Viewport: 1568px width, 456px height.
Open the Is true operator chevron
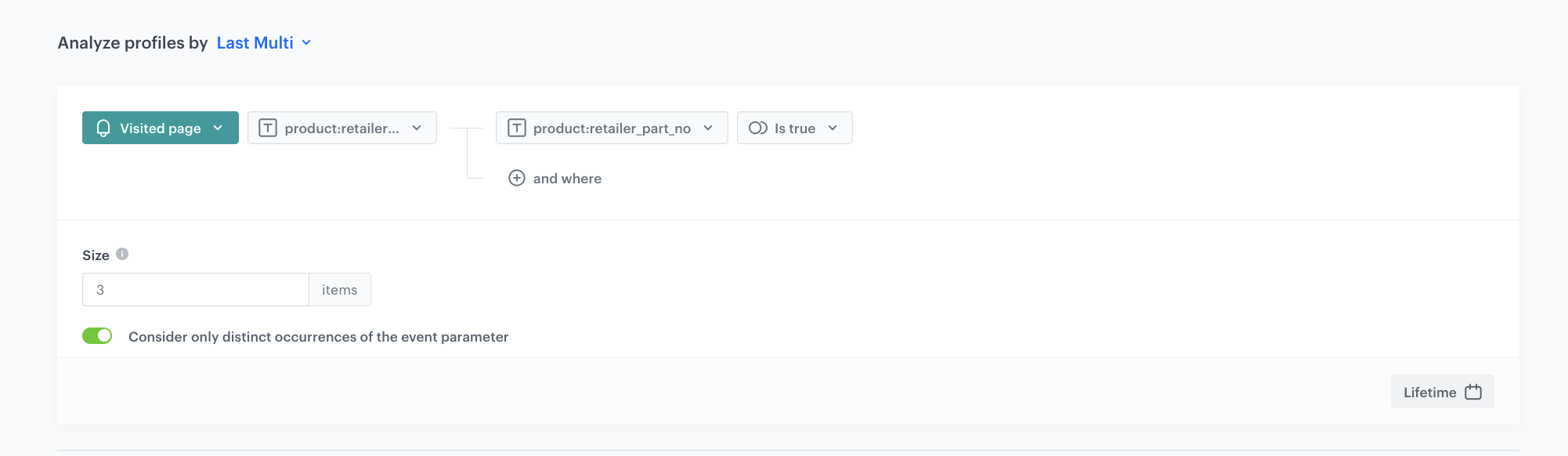click(x=833, y=128)
